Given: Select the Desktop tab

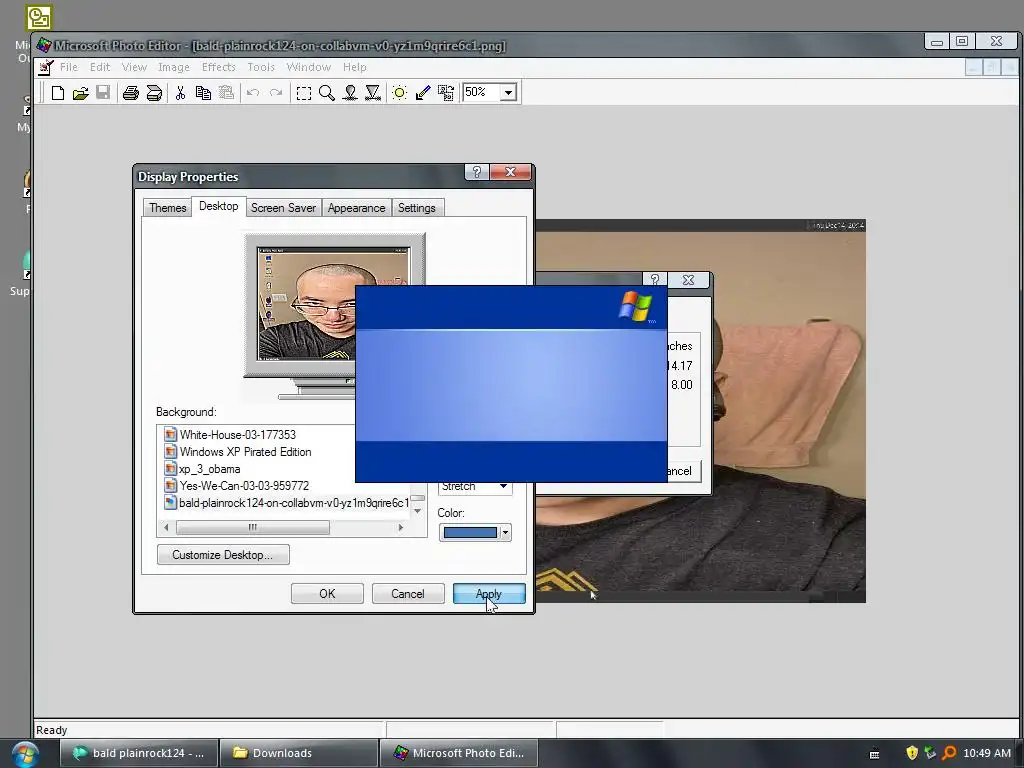Looking at the screenshot, I should click(219, 206).
